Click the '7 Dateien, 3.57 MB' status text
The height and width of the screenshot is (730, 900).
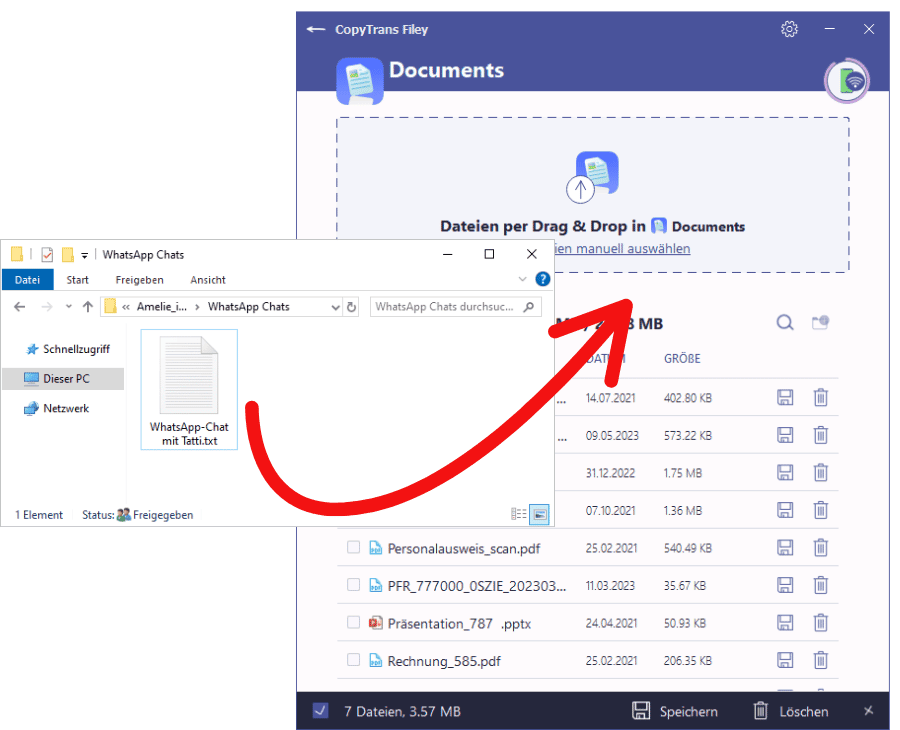pyautogui.click(x=402, y=712)
